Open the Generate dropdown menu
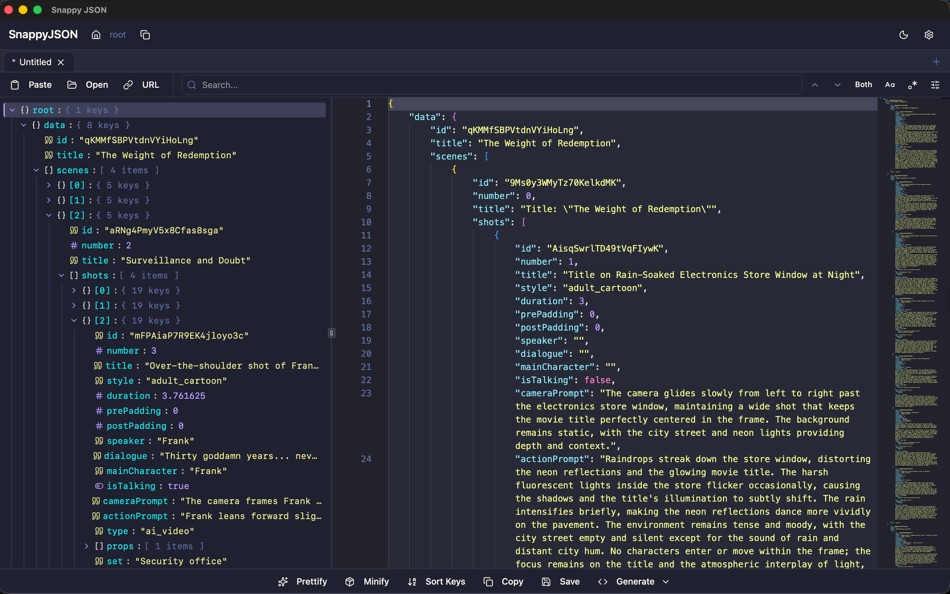950x594 pixels. tap(633, 581)
